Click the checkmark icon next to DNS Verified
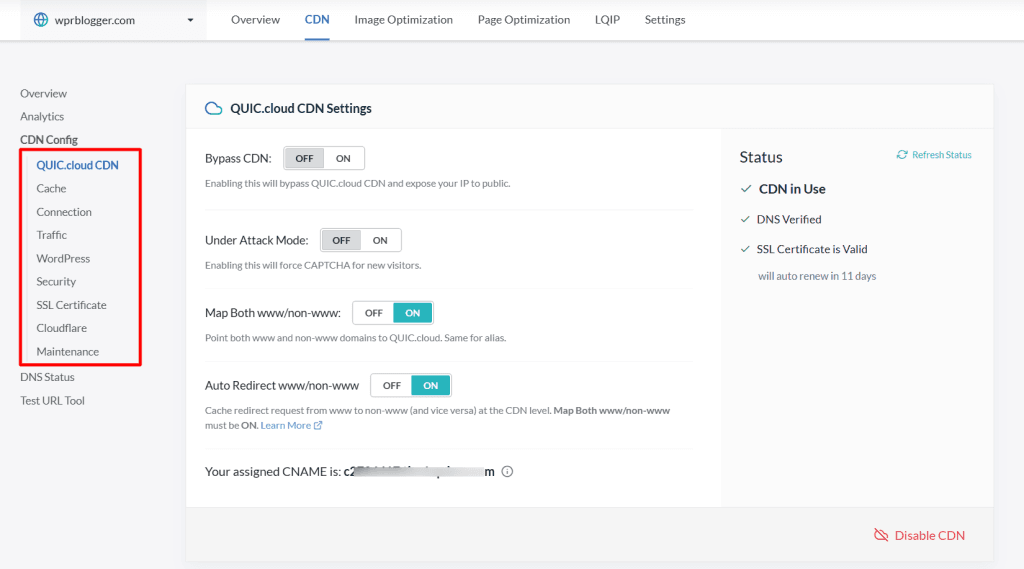Screen dimensions: 1024x569 point(745,219)
